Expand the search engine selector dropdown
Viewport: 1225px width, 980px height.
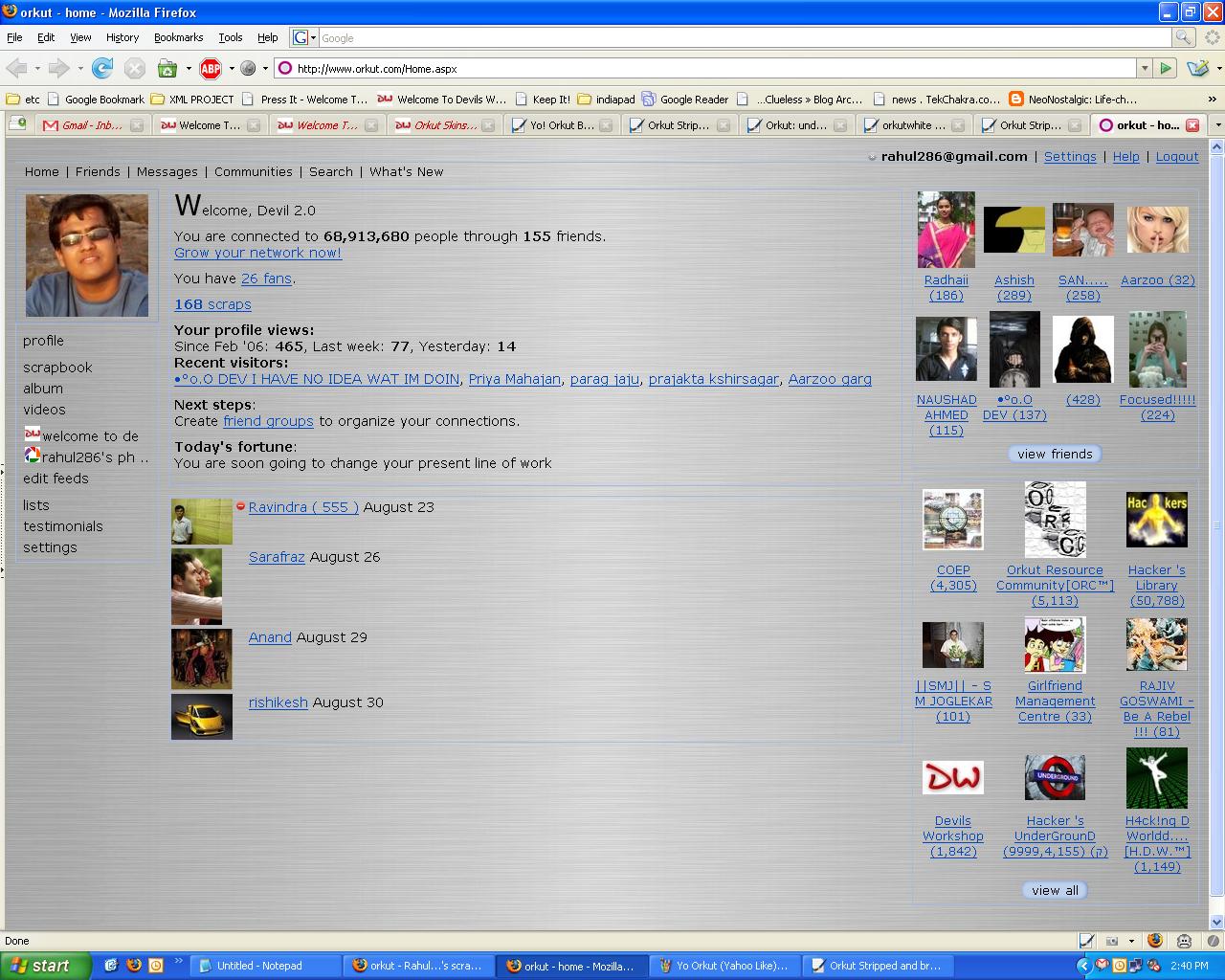coord(313,37)
